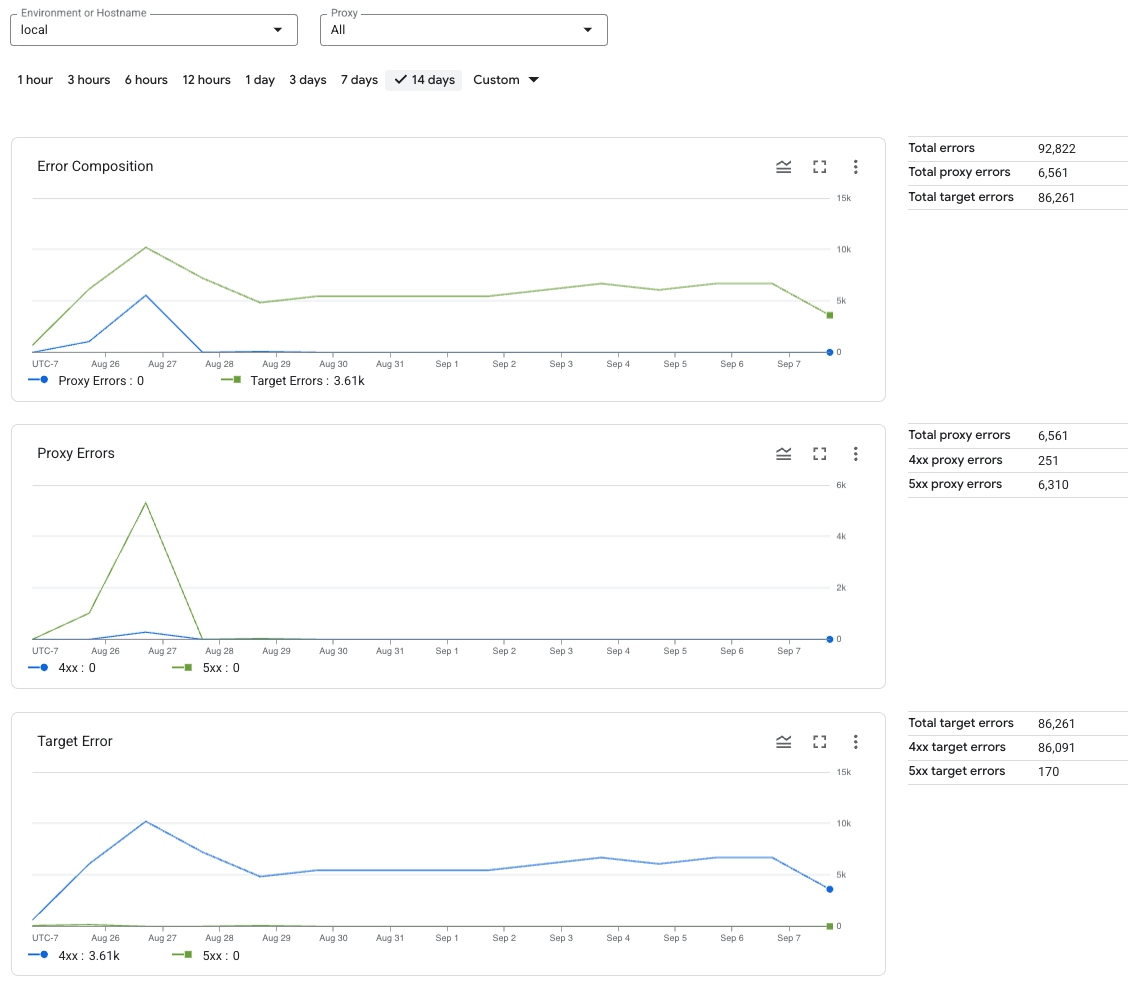Click the chart style icon on Proxy Errors
1128x986 pixels.
point(783,454)
